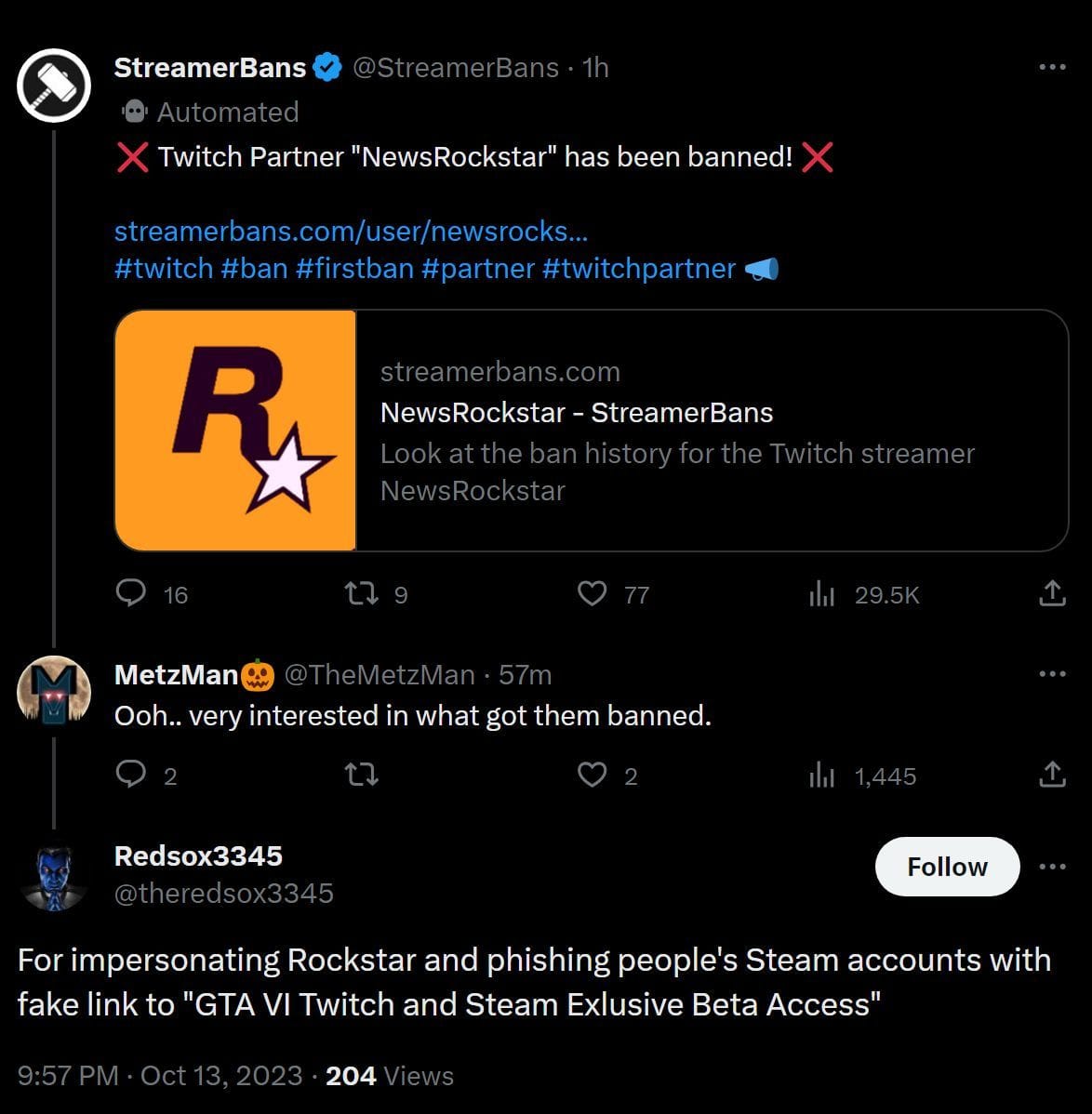Screen dimensions: 1092x1114
Task: Toggle retweet on MetzMan's reply
Action: pos(361,773)
